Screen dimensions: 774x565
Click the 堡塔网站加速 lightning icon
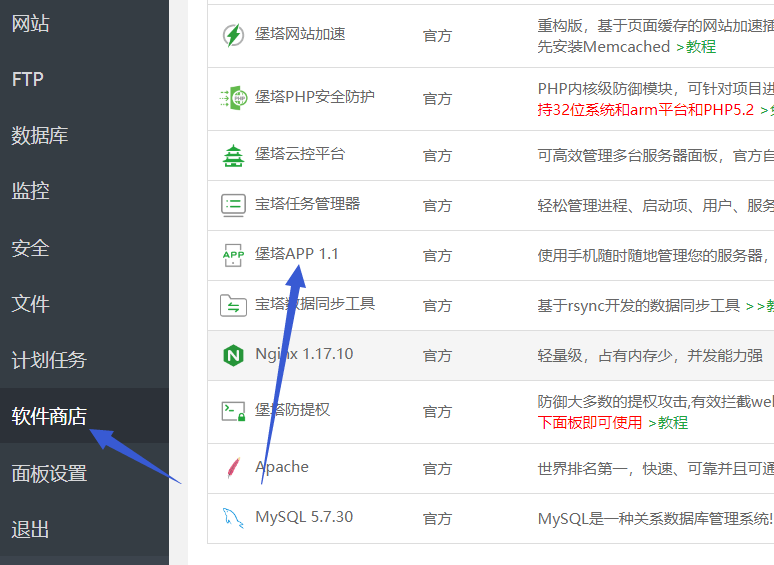pyautogui.click(x=233, y=35)
